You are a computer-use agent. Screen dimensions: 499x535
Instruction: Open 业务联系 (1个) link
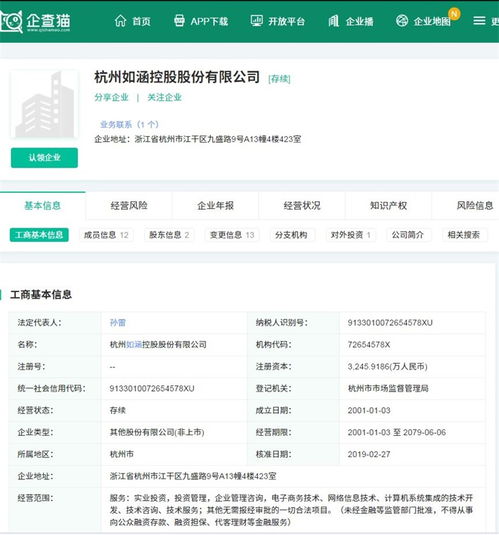129,125
